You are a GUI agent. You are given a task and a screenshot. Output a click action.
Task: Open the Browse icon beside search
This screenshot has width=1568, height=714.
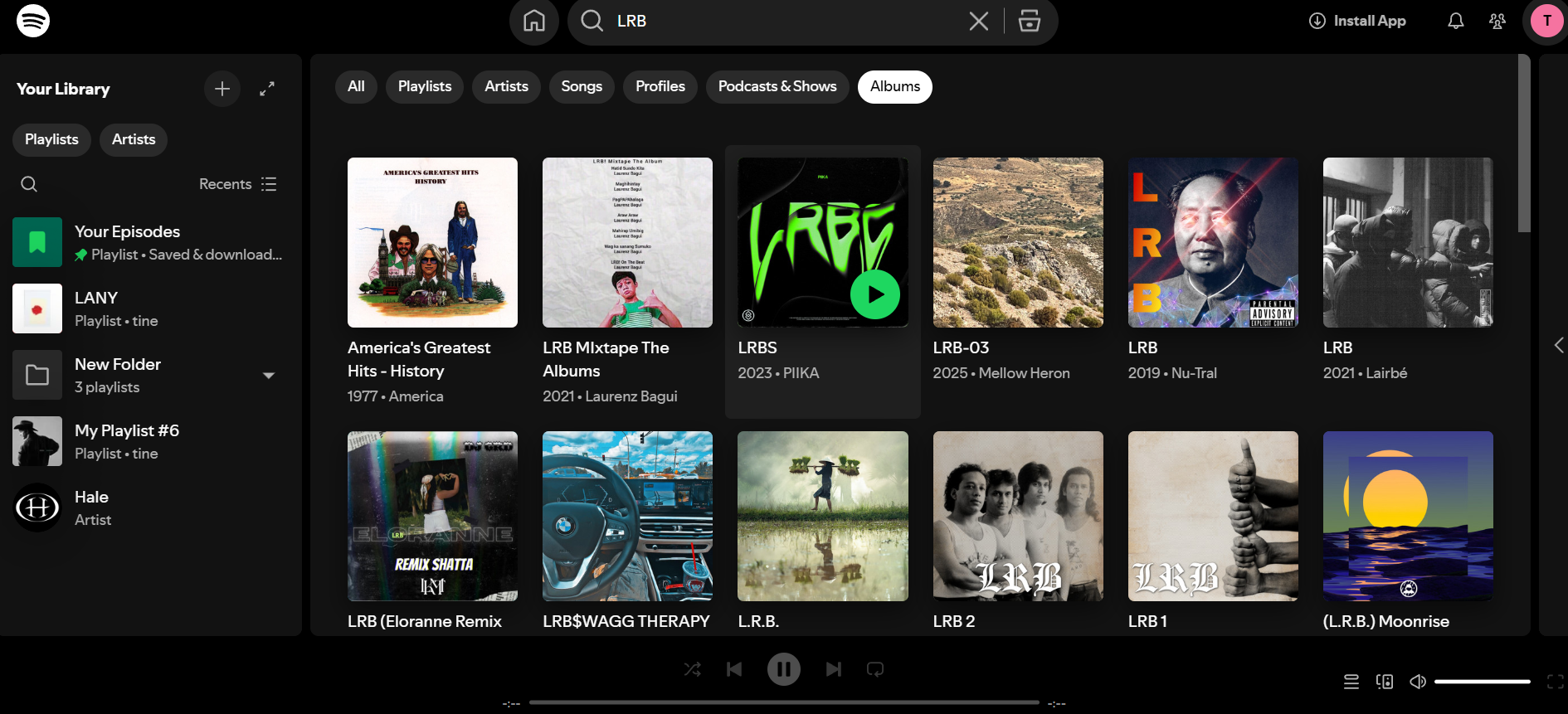click(1030, 21)
